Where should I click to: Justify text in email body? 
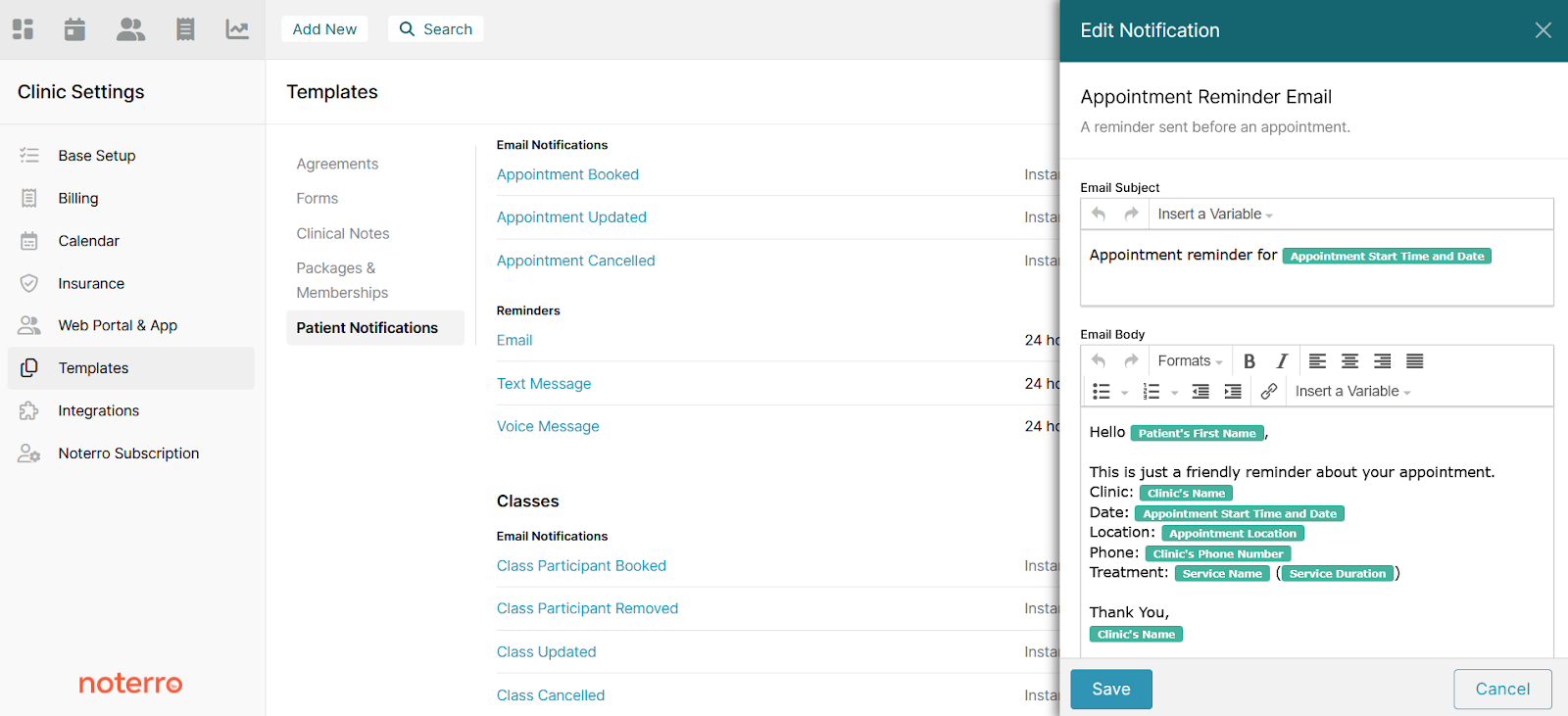tap(1414, 361)
